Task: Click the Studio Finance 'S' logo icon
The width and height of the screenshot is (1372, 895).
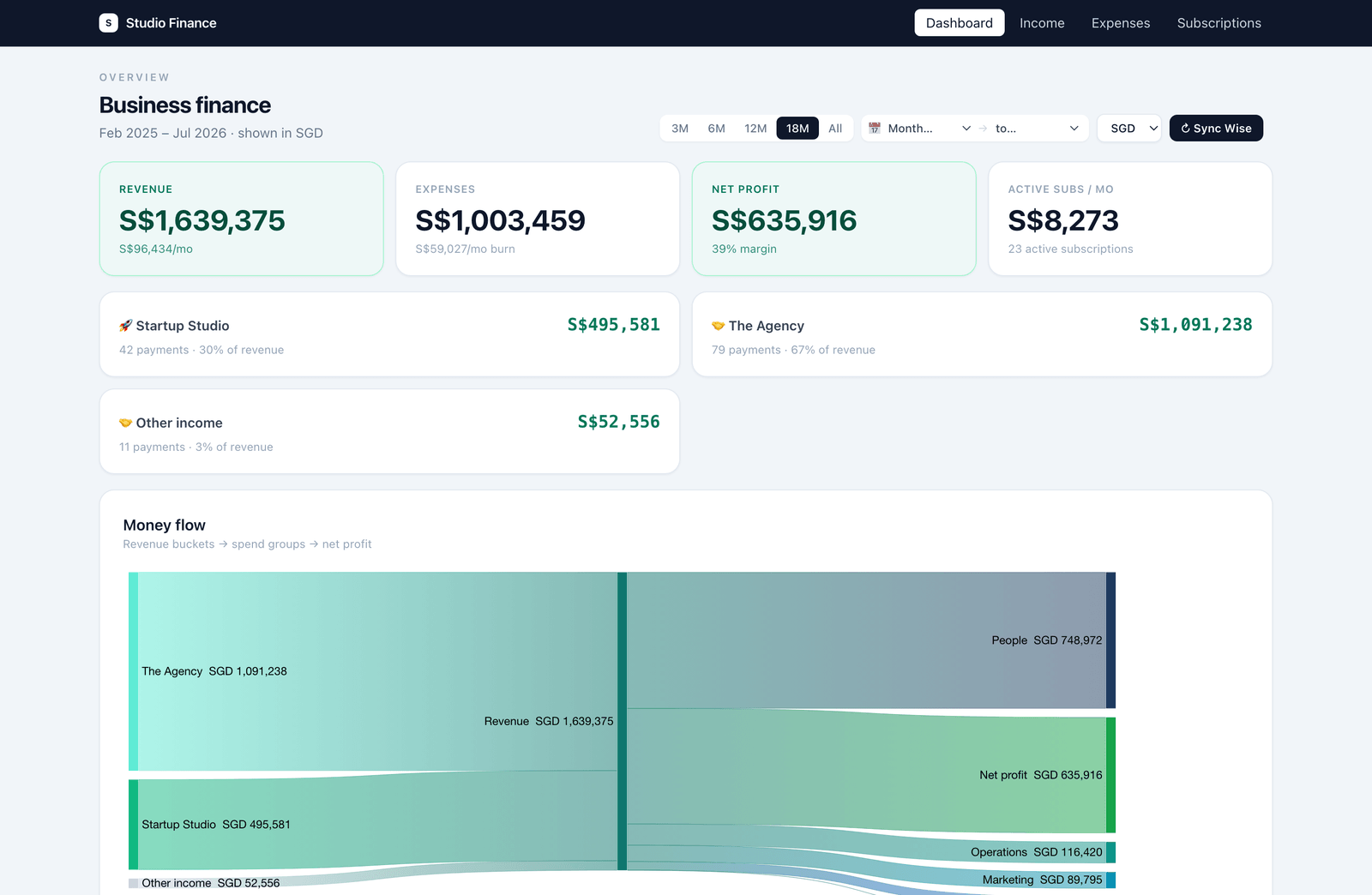Action: click(108, 23)
